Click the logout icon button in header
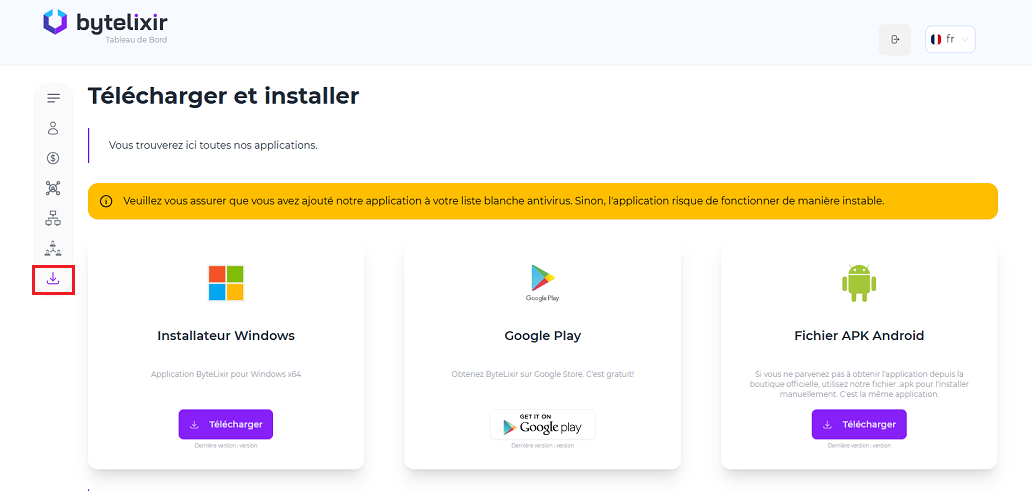The height and width of the screenshot is (491, 1032). 895,39
